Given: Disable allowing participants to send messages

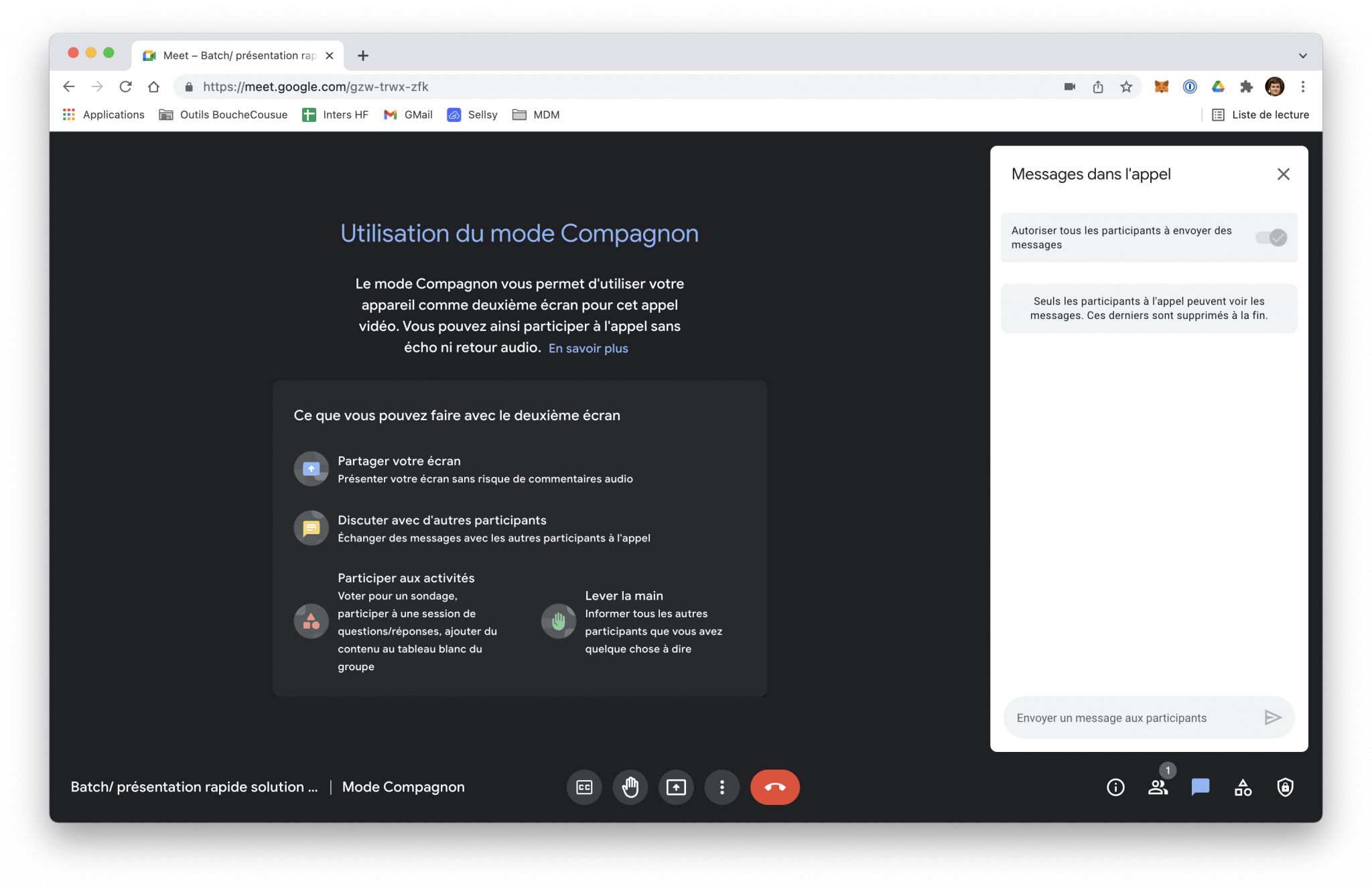Looking at the screenshot, I should pos(1271,237).
